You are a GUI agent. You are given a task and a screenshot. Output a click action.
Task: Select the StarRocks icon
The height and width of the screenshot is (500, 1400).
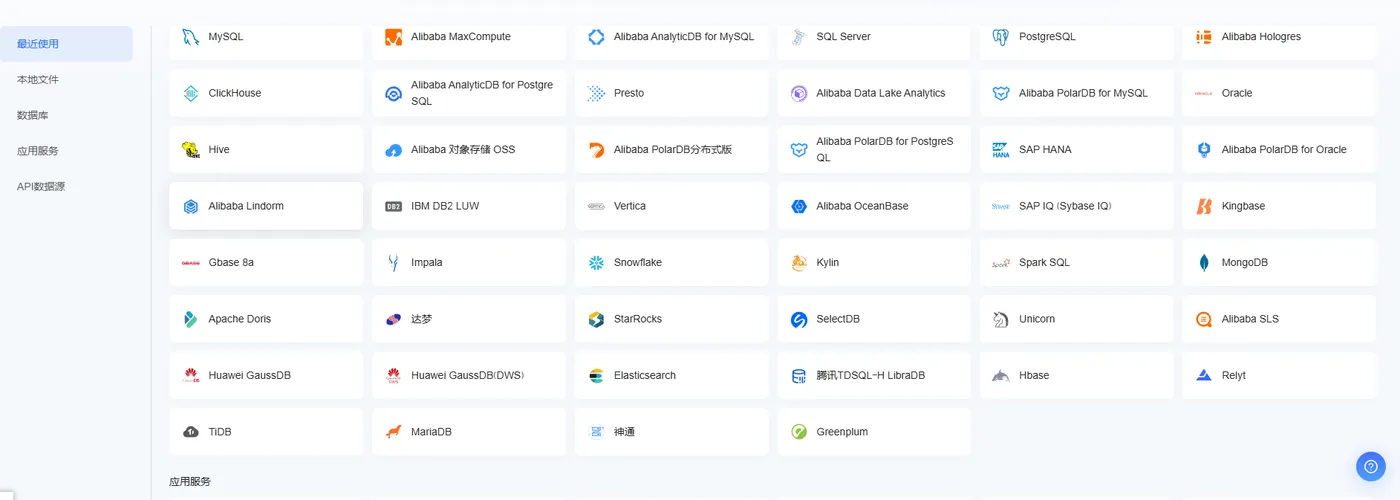[596, 319]
